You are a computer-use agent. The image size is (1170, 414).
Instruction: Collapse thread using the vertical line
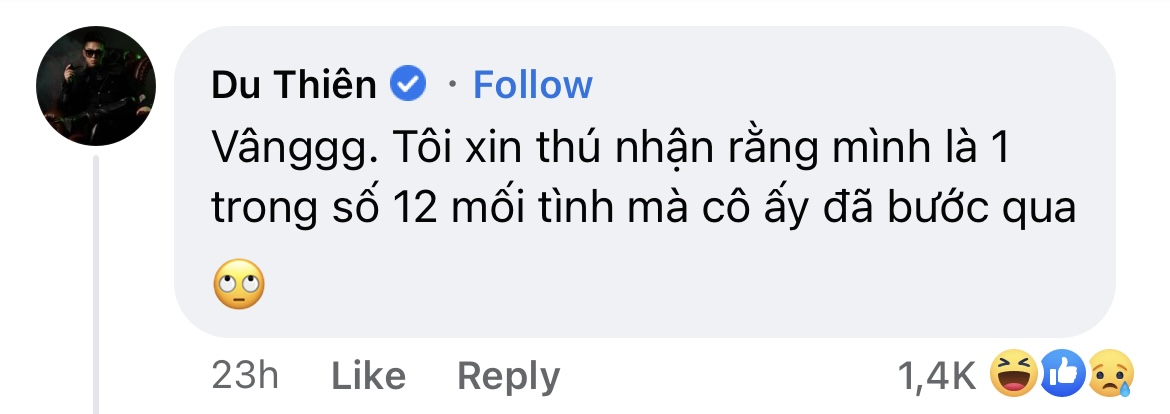tap(96, 283)
